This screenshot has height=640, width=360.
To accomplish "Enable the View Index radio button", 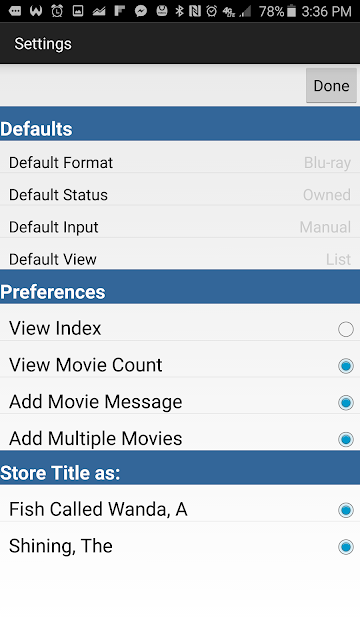I will tap(346, 329).
